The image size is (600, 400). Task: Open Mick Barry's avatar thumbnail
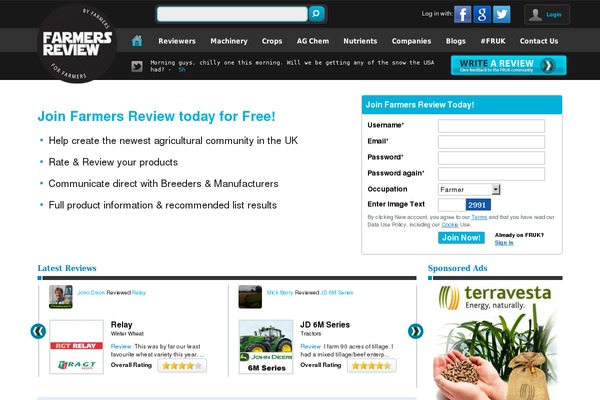point(250,297)
